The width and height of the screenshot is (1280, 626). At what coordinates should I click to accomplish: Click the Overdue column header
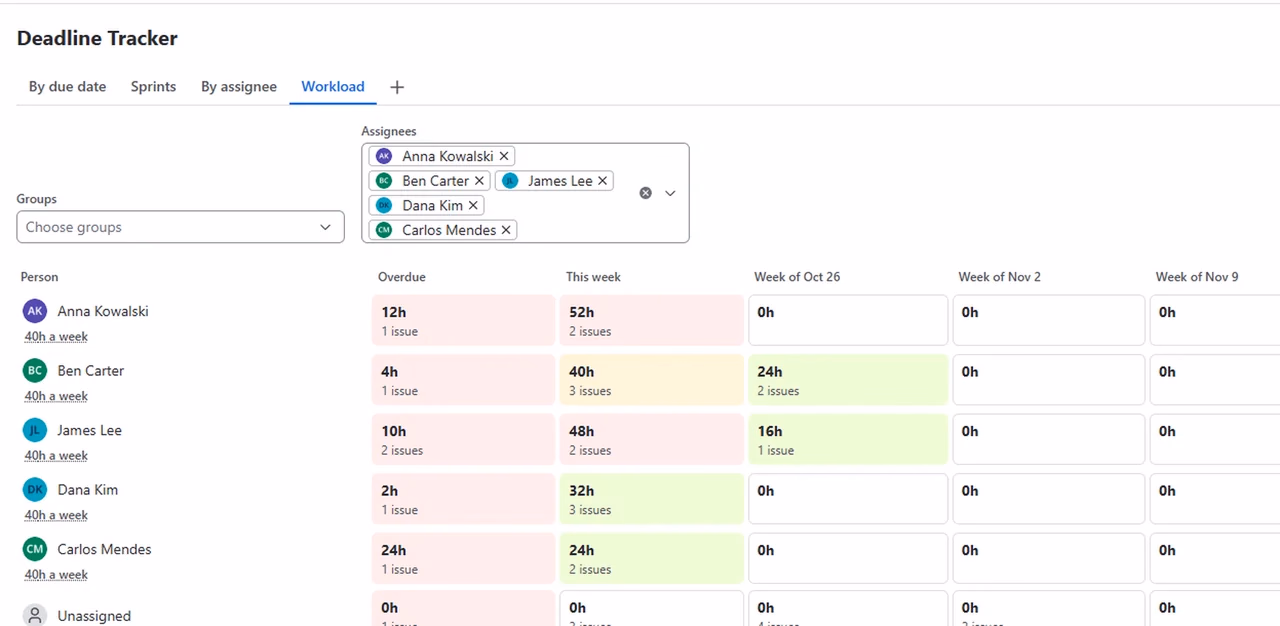click(x=402, y=277)
